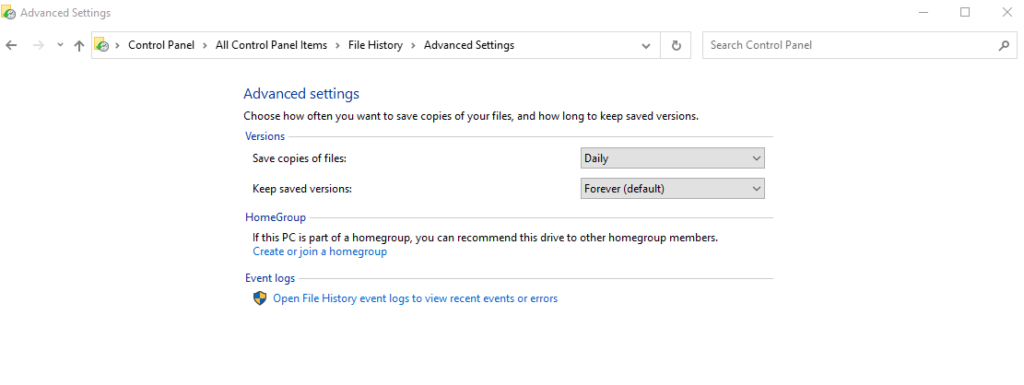1024x385 pixels.
Task: Click the File History breadcrumb
Action: [x=375, y=45]
